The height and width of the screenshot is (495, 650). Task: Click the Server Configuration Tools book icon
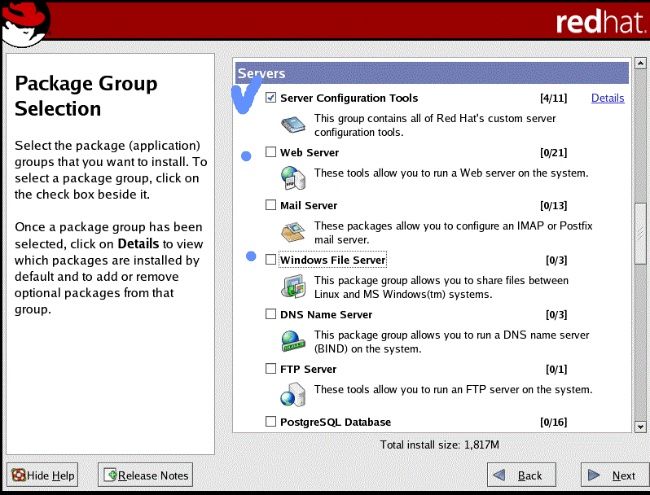293,124
